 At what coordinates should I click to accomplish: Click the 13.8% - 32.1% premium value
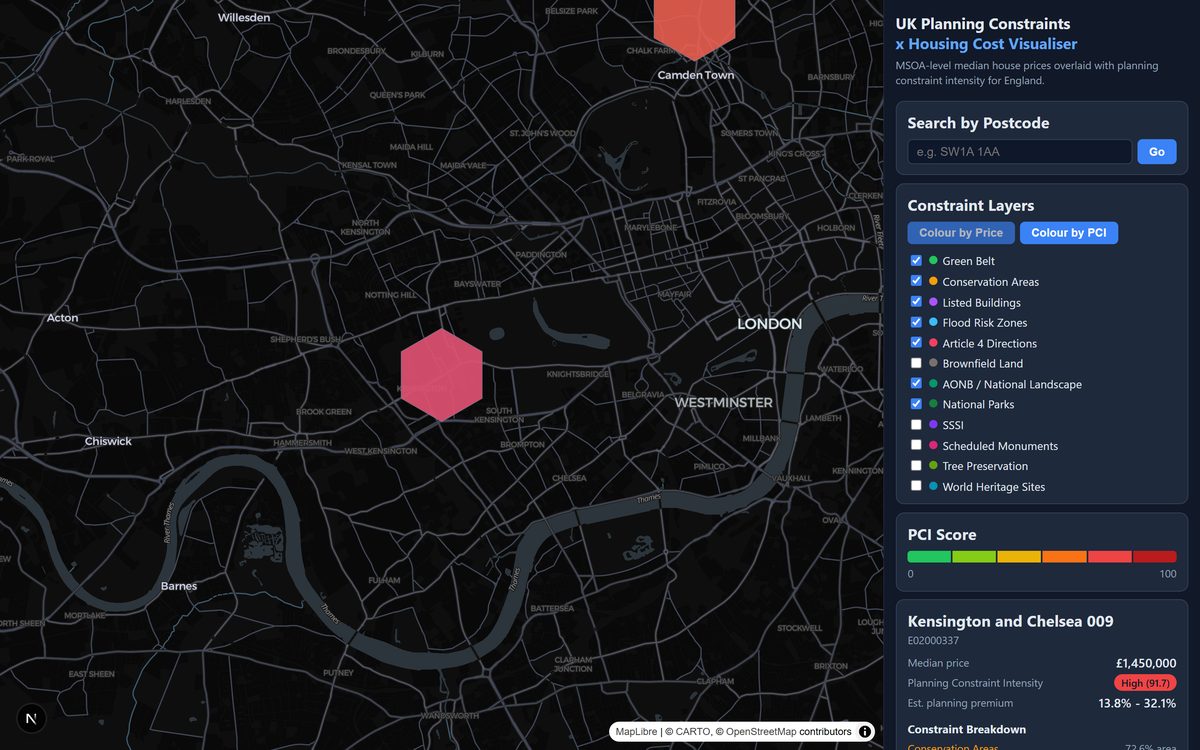tap(1137, 704)
